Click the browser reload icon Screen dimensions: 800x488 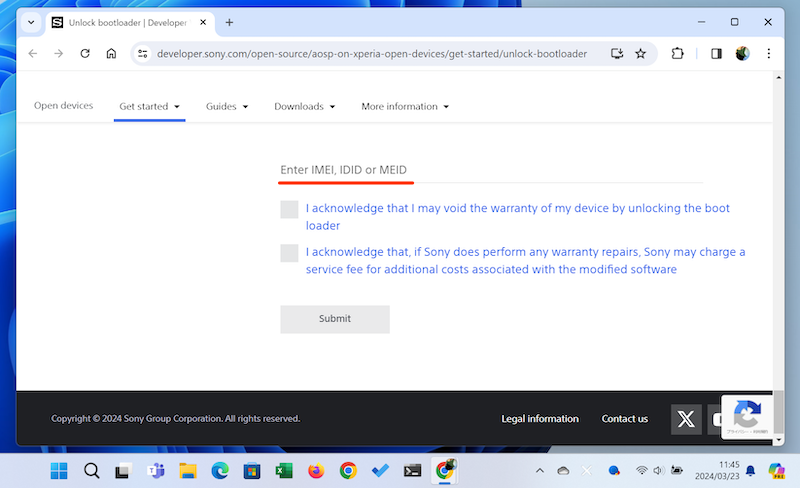[85, 53]
